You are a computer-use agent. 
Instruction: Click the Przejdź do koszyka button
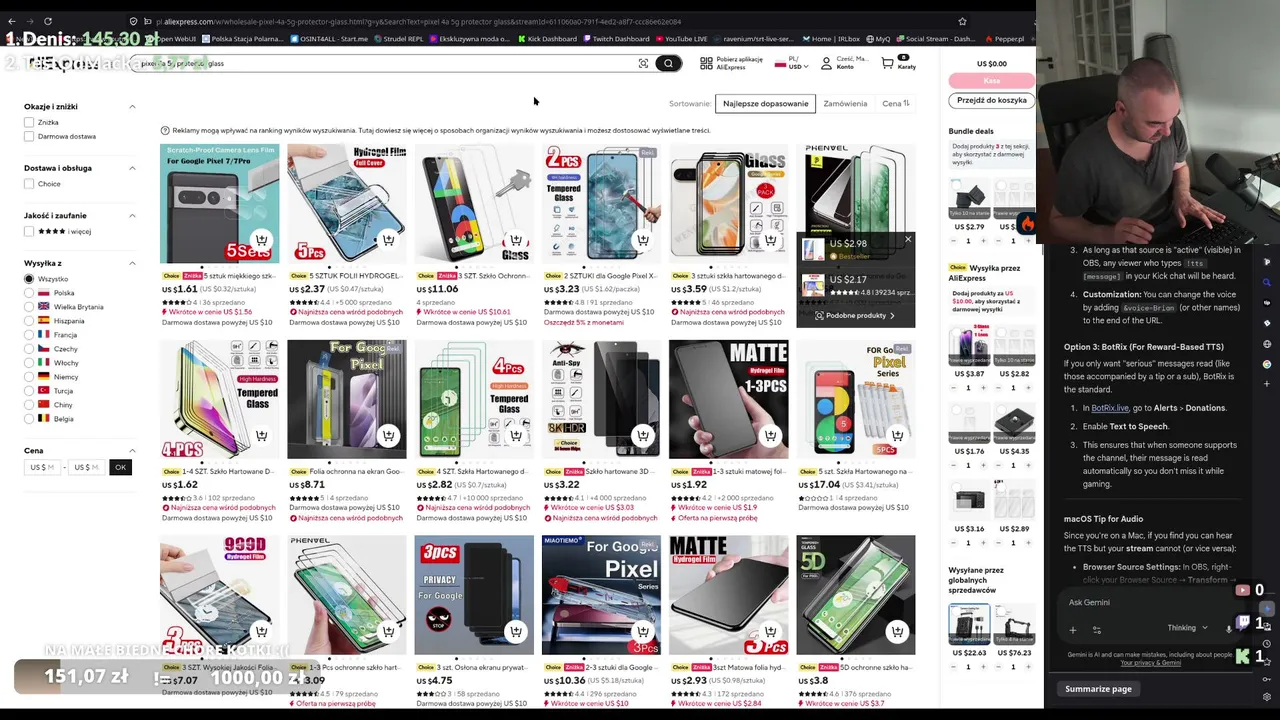(991, 100)
